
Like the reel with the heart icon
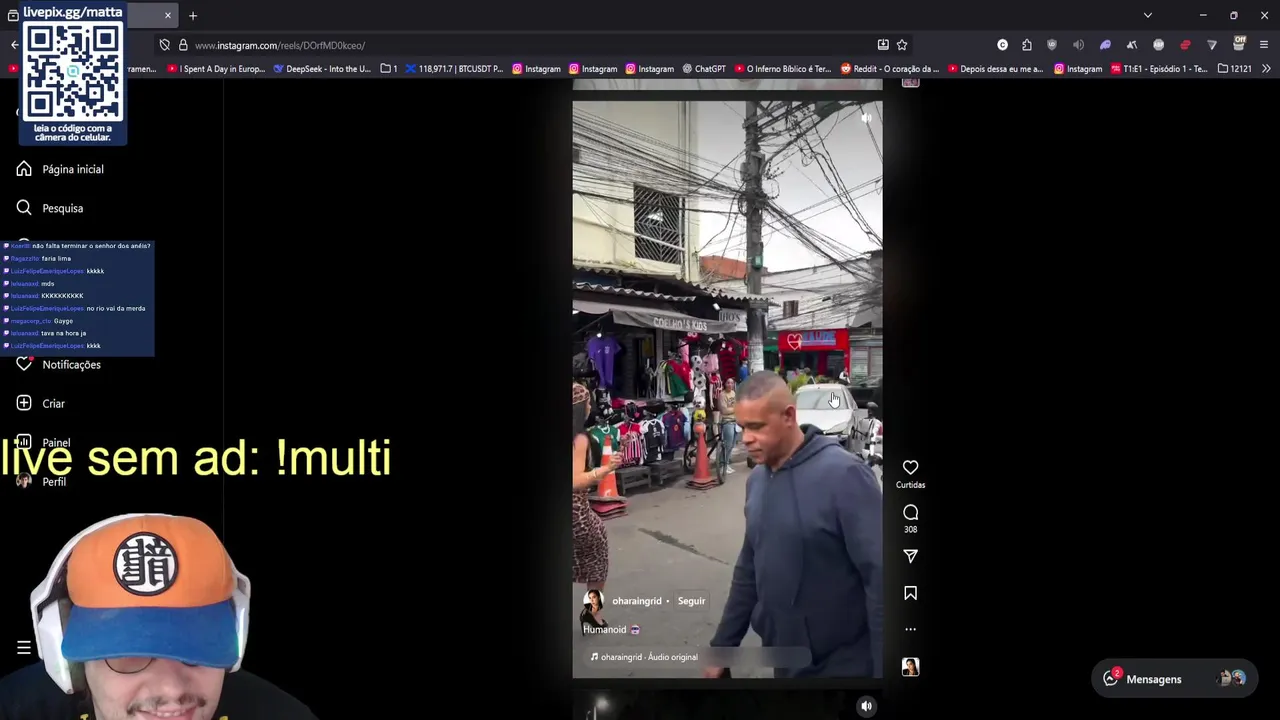910,467
